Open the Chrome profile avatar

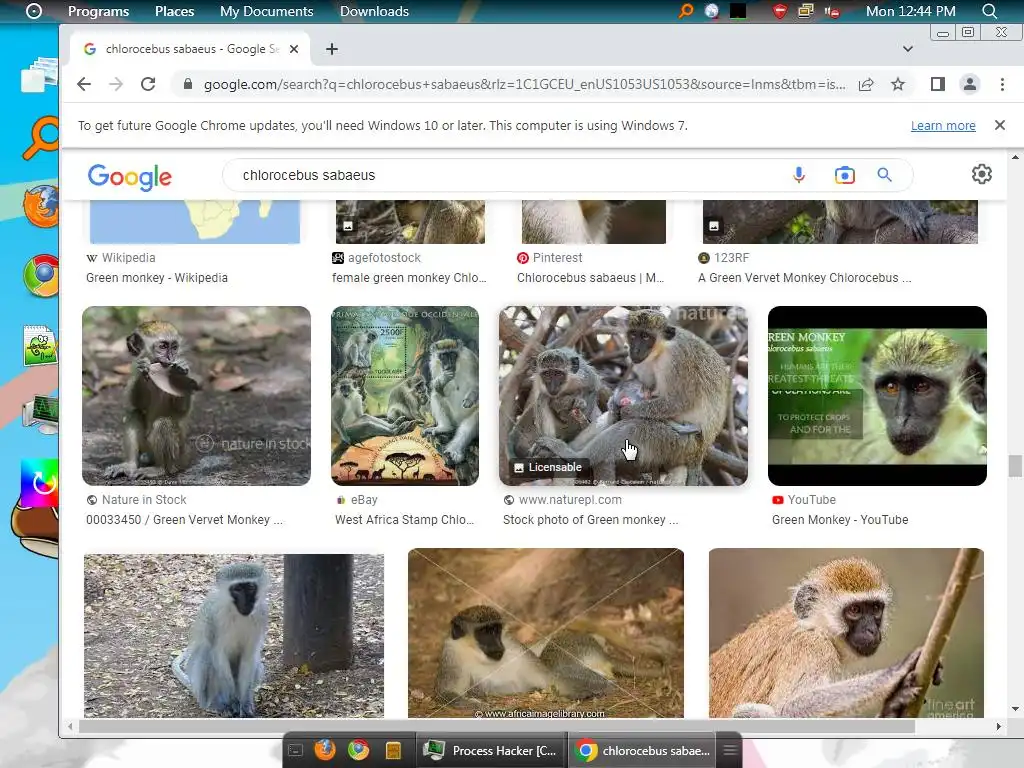point(970,84)
